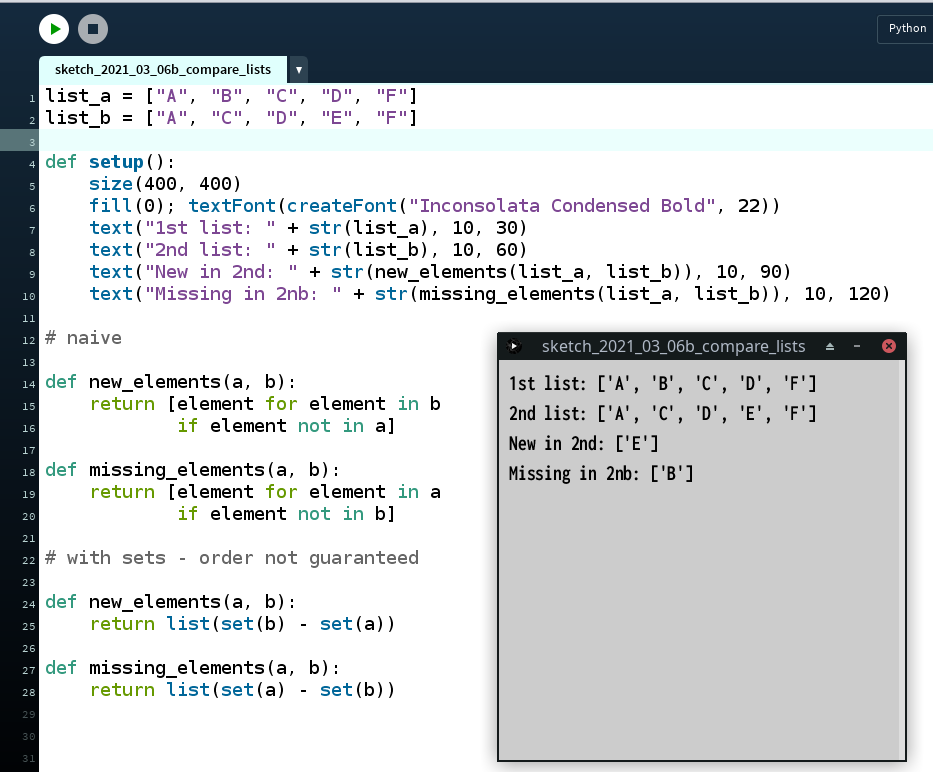The image size is (933, 772).
Task: Click the "Missing in 2nb: ['B']" output text
Action: 600,473
